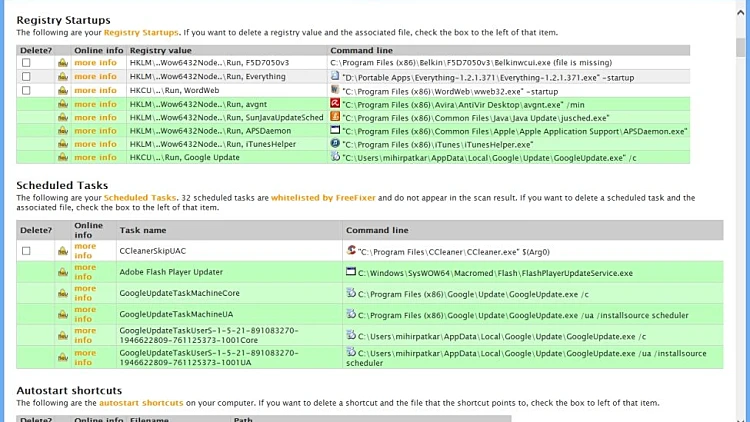The height and width of the screenshot is (422, 750).
Task: Check the delete box for F5D7050v3
Action: pyautogui.click(x=26, y=62)
